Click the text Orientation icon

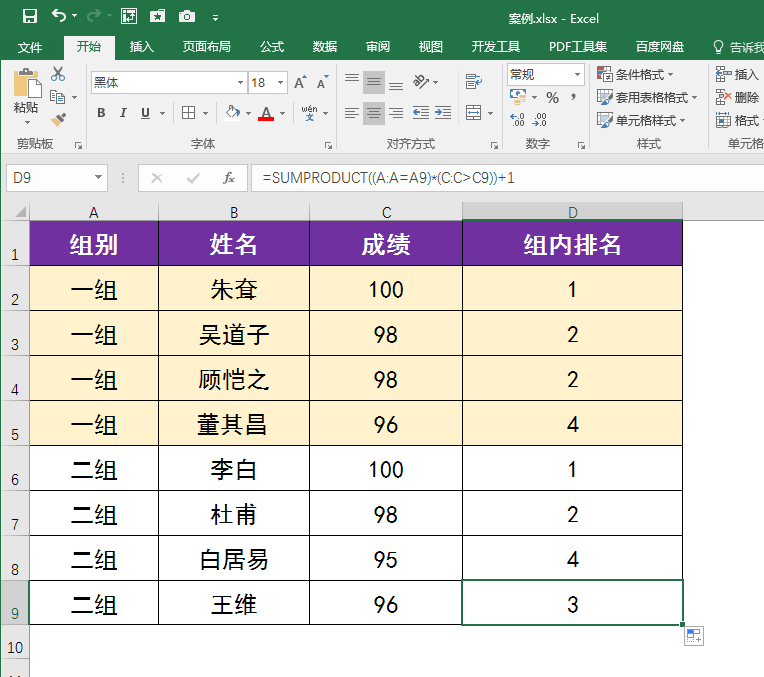pos(421,81)
